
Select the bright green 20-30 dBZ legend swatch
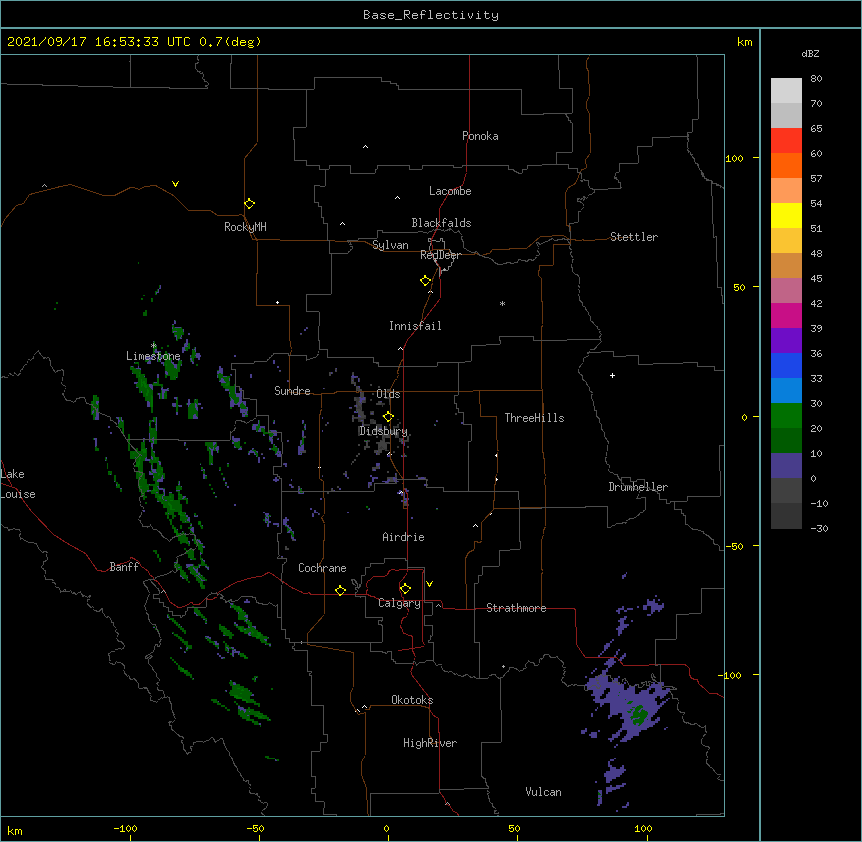click(786, 416)
